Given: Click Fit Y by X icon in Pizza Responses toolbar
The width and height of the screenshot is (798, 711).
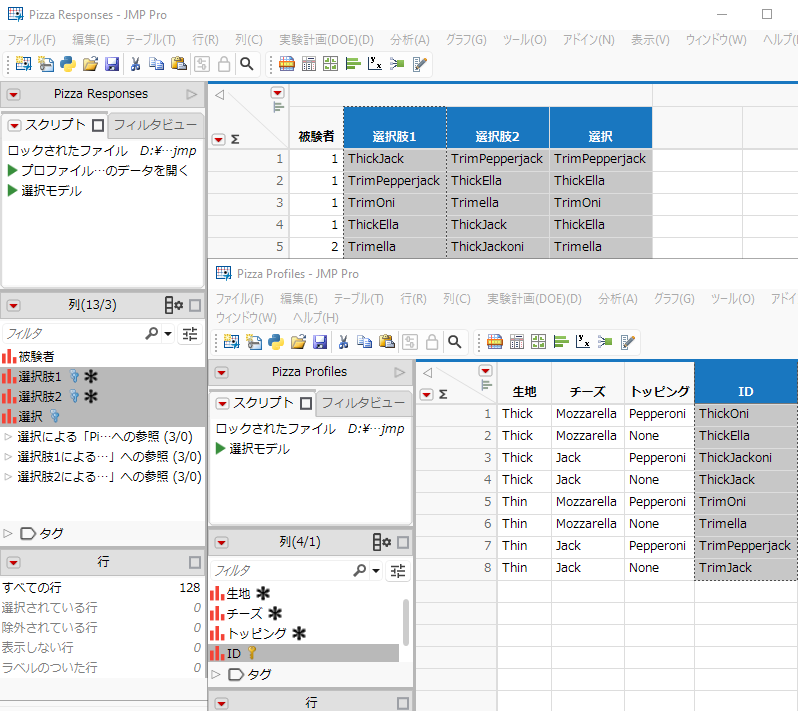Looking at the screenshot, I should point(375,64).
